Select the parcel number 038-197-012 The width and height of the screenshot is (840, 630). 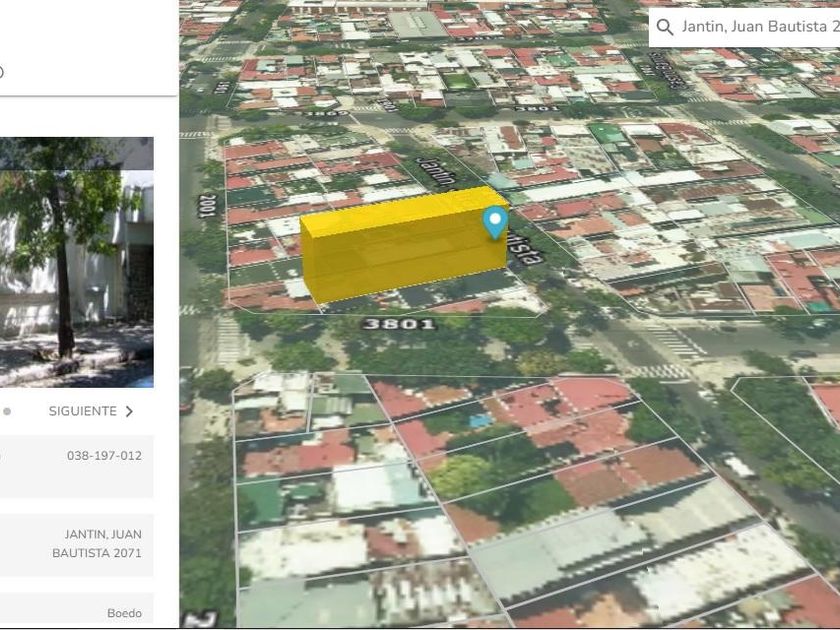pyautogui.click(x=104, y=456)
